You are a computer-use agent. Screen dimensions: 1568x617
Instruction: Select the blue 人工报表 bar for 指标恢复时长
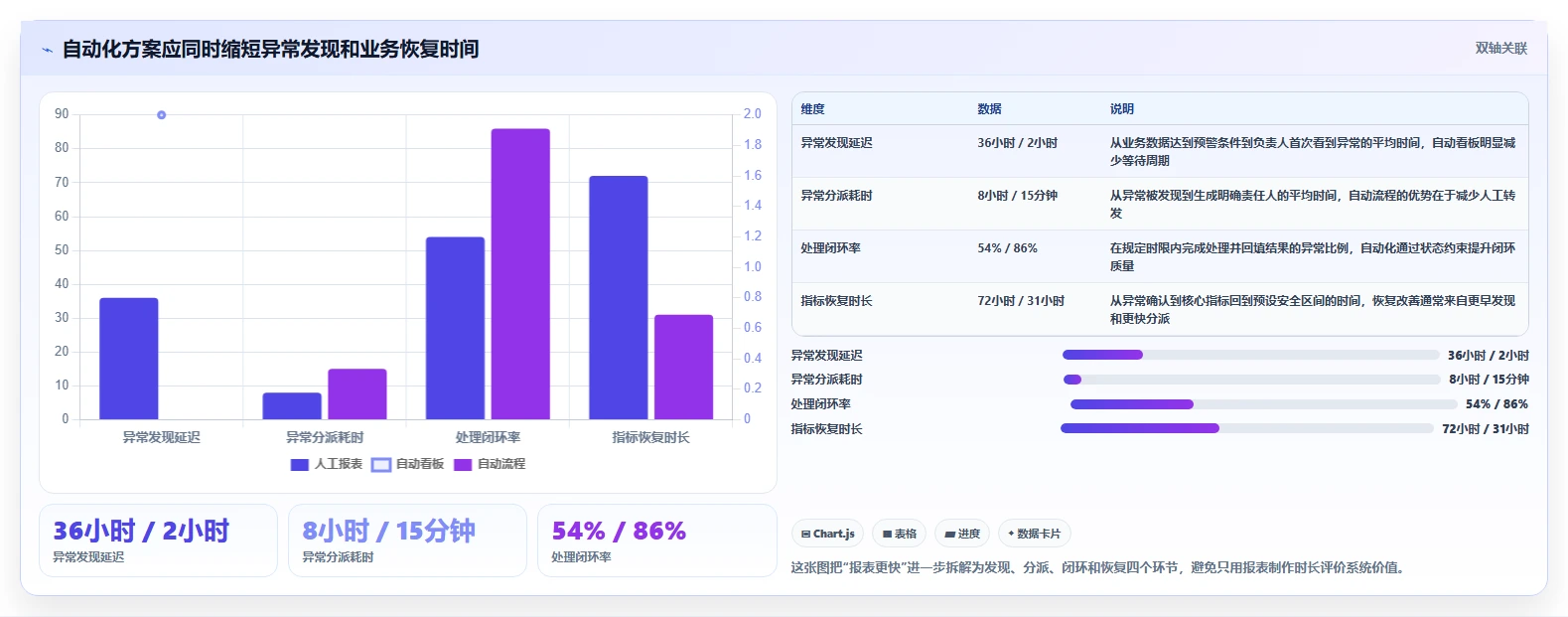(x=619, y=297)
